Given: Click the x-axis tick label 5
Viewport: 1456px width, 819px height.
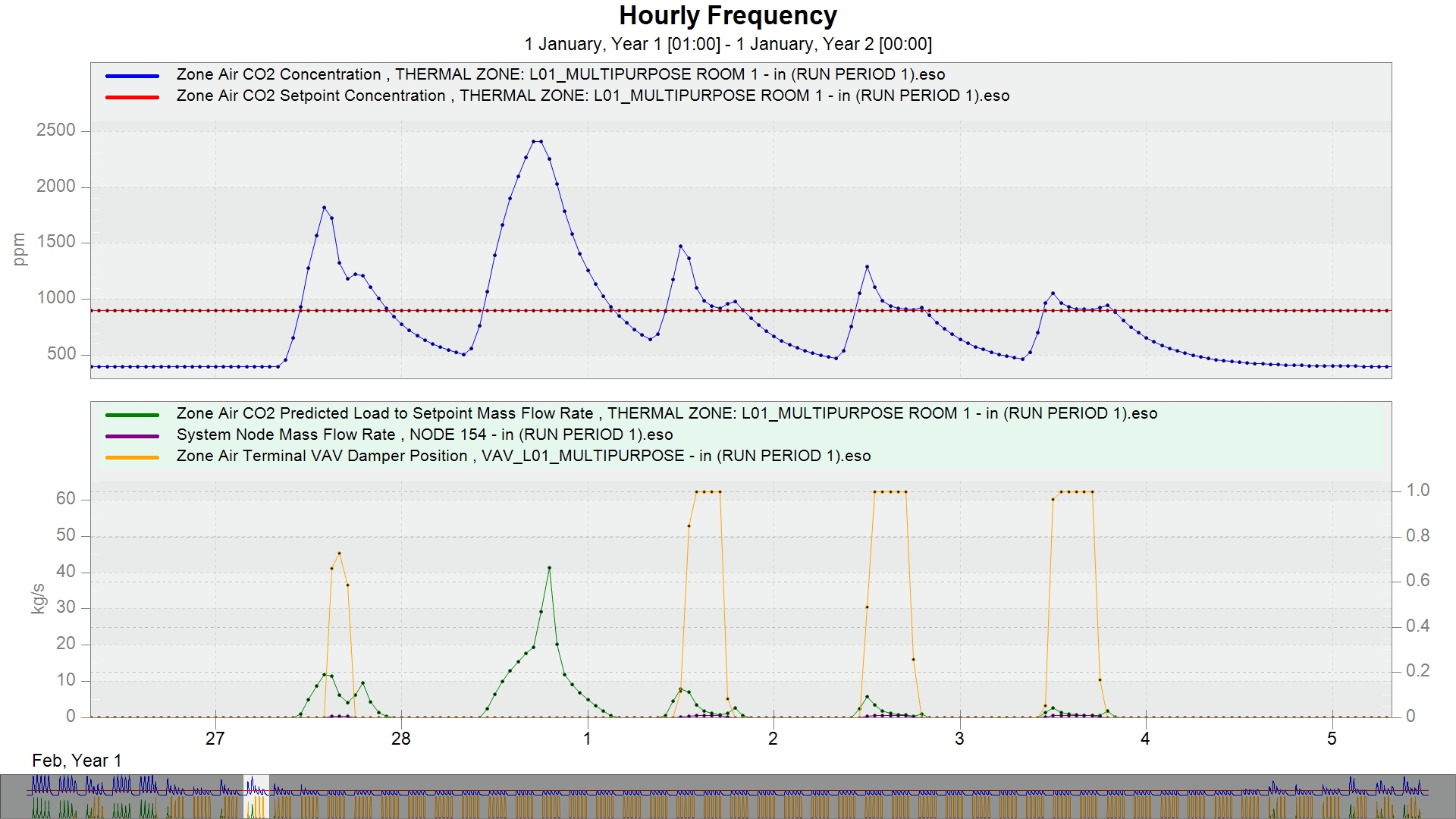Looking at the screenshot, I should (x=1332, y=739).
